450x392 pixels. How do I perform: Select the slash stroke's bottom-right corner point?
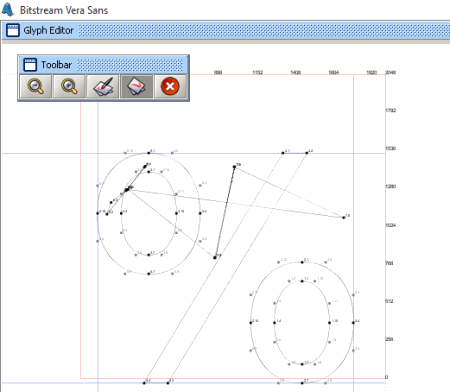[168, 383]
